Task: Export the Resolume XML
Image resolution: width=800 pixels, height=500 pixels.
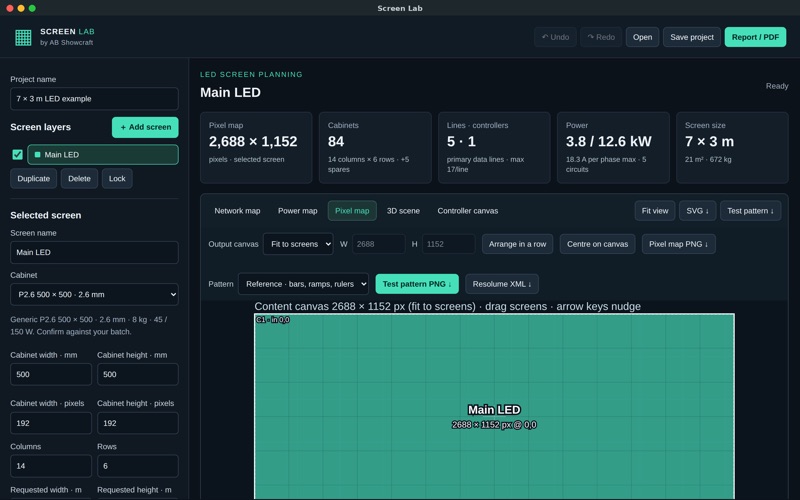Action: pos(502,284)
